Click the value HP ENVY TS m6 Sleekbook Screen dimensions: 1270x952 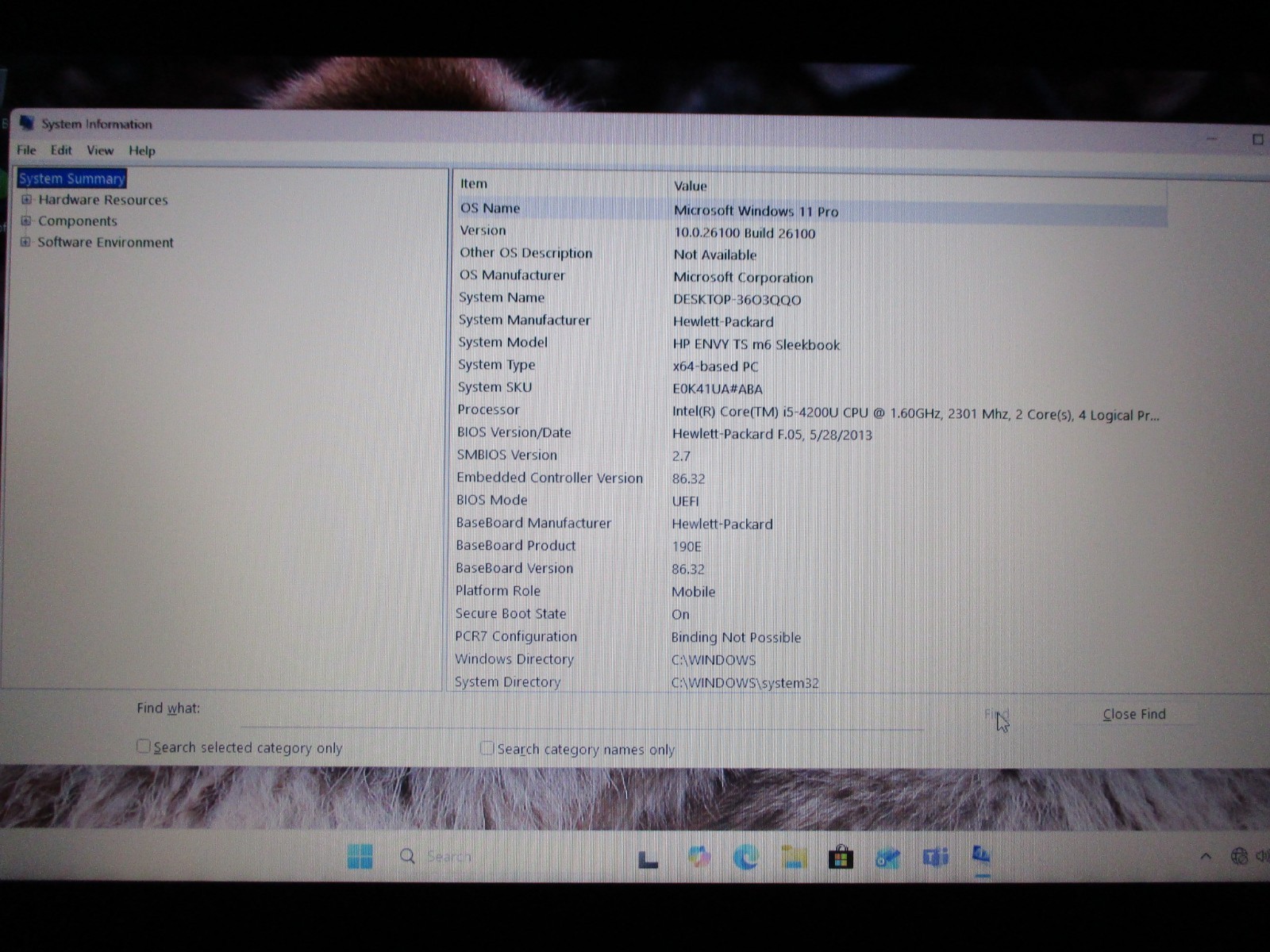point(756,344)
